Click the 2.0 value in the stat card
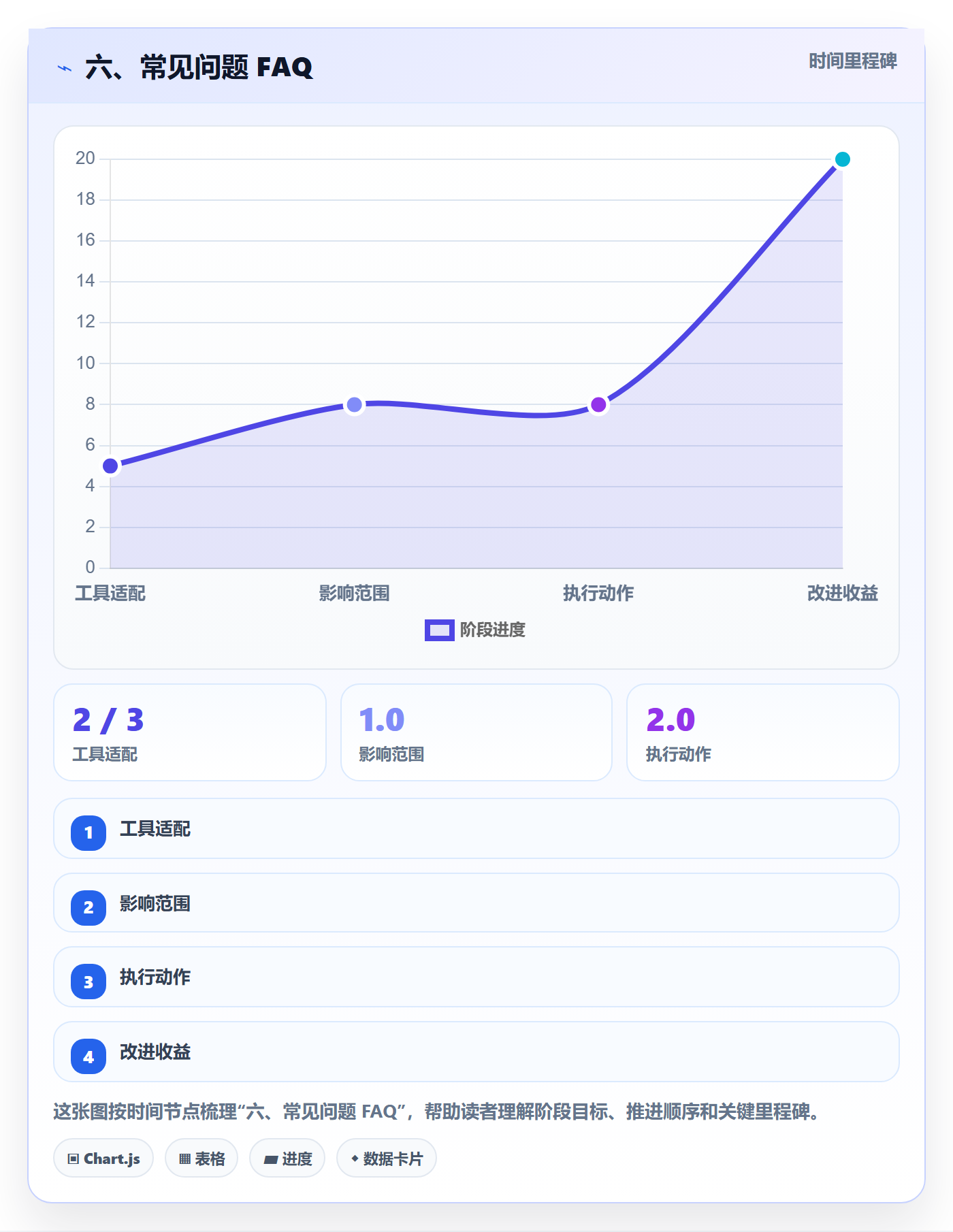953x1232 pixels. [x=671, y=720]
